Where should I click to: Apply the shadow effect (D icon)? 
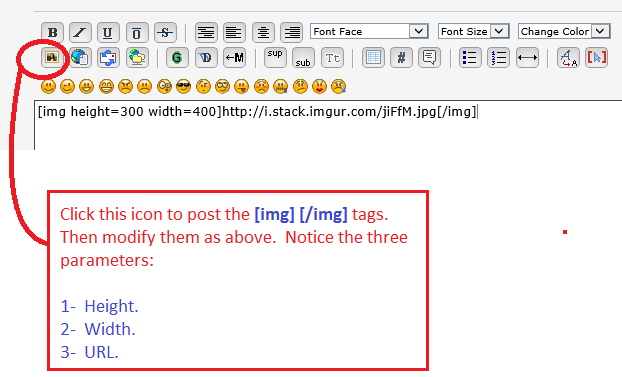[206, 58]
